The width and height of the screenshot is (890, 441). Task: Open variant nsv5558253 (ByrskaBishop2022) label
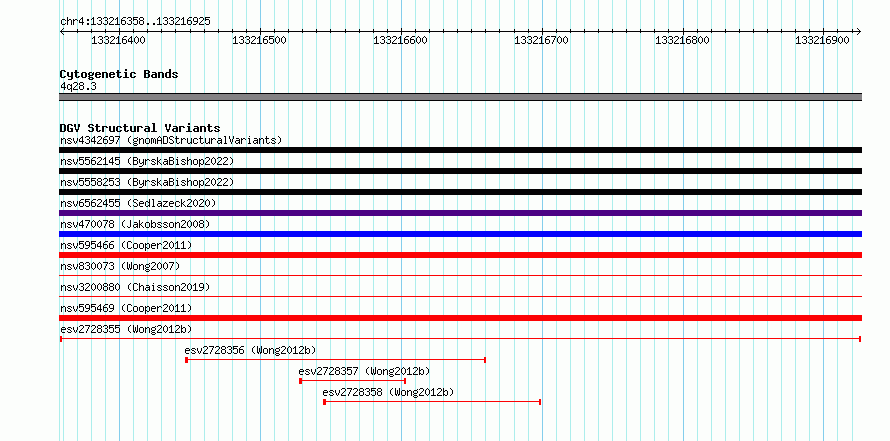147,182
